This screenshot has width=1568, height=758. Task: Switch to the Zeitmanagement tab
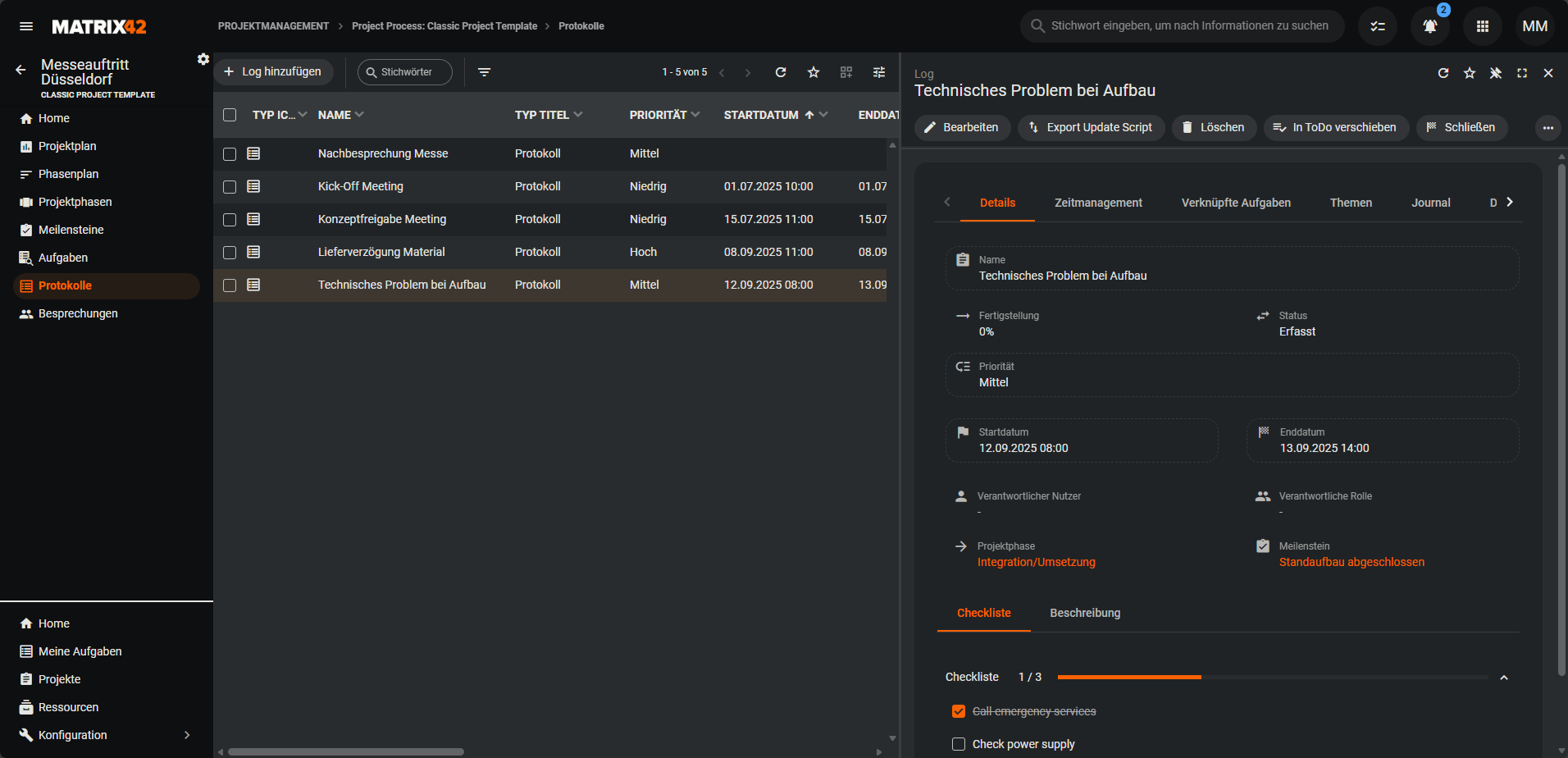pyautogui.click(x=1098, y=203)
